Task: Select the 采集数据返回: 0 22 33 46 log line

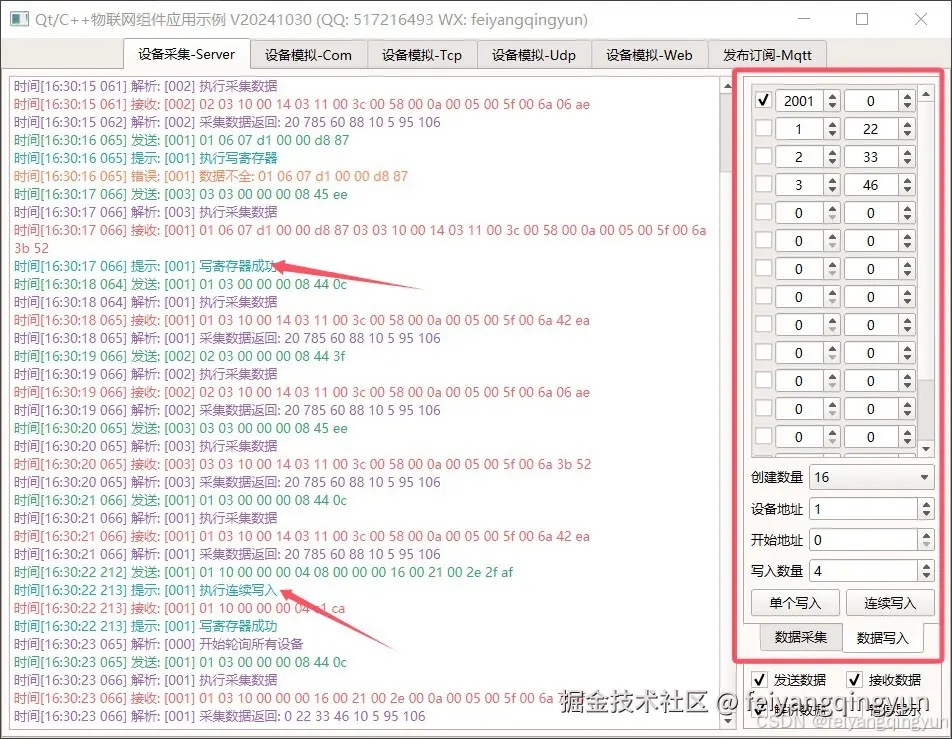Action: tap(220, 717)
